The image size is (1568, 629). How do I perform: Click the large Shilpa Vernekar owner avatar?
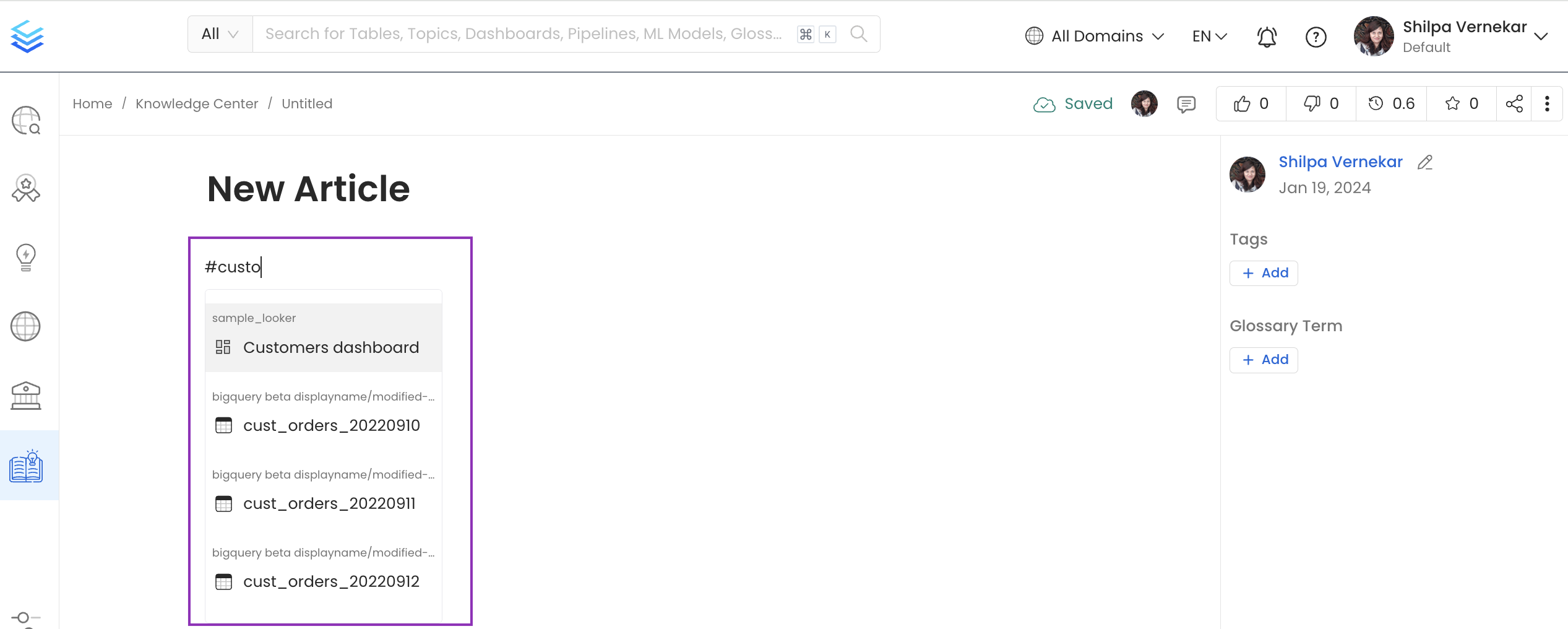1247,175
